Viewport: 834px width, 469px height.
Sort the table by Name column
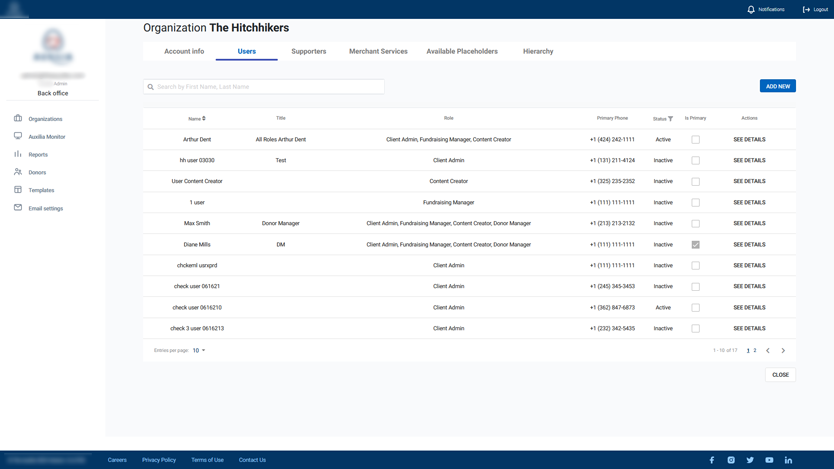click(x=204, y=119)
